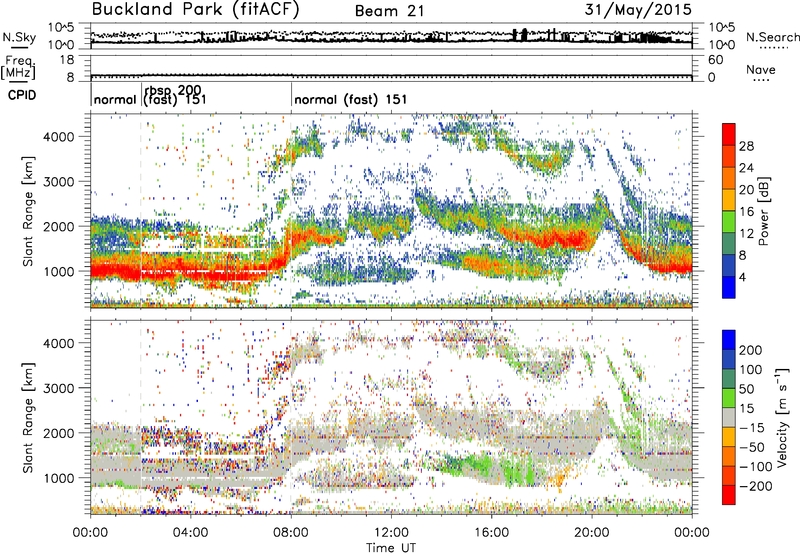The width and height of the screenshot is (800, 554).
Task: Click the 'Nave' legend label
Action: [x=760, y=69]
